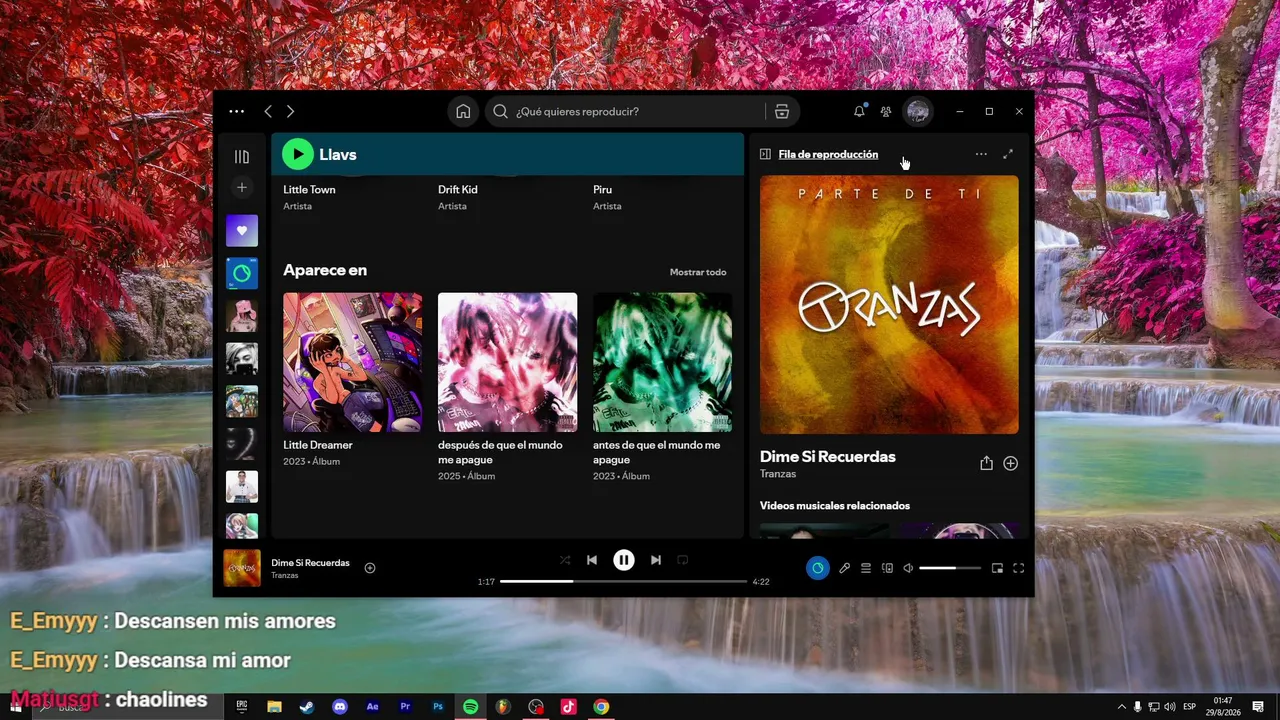Expand the Now Playing view
The width and height of the screenshot is (1280, 720).
point(1008,154)
